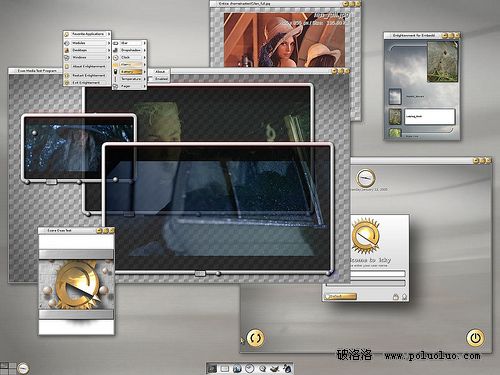The height and width of the screenshot is (375, 500).
Task: Click the gold clock in the login window
Action: [366, 178]
